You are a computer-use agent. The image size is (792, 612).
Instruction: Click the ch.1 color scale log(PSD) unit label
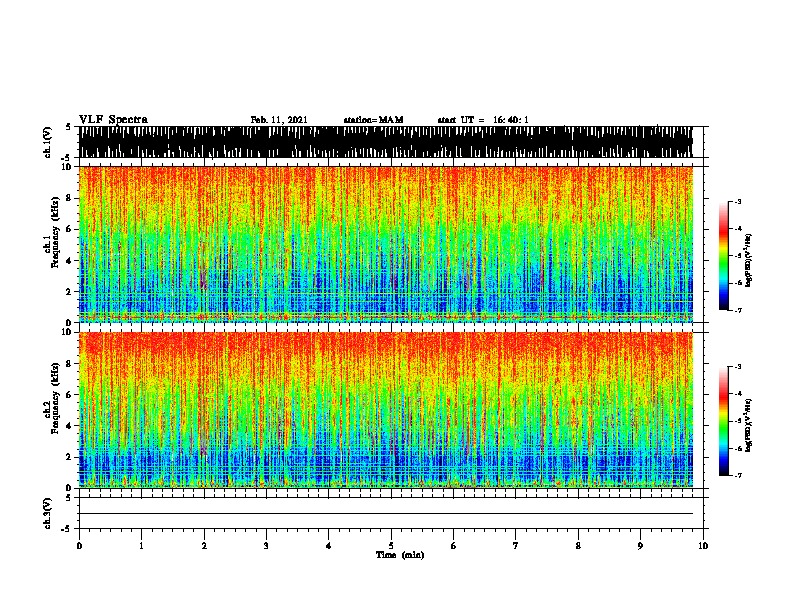pos(748,261)
